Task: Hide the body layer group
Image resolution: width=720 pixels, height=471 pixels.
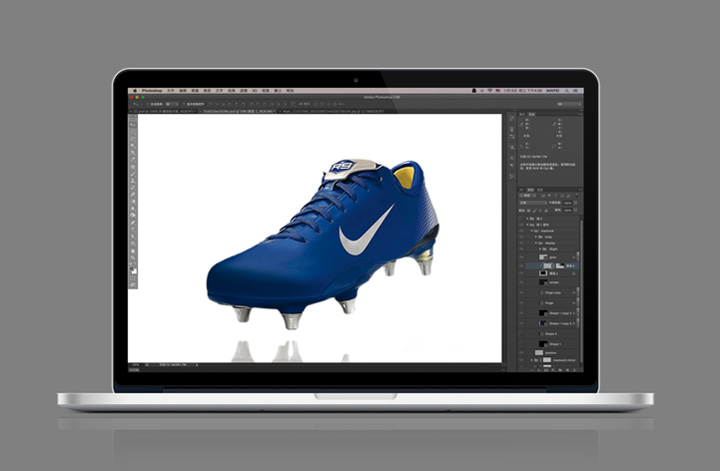Action: [521, 237]
